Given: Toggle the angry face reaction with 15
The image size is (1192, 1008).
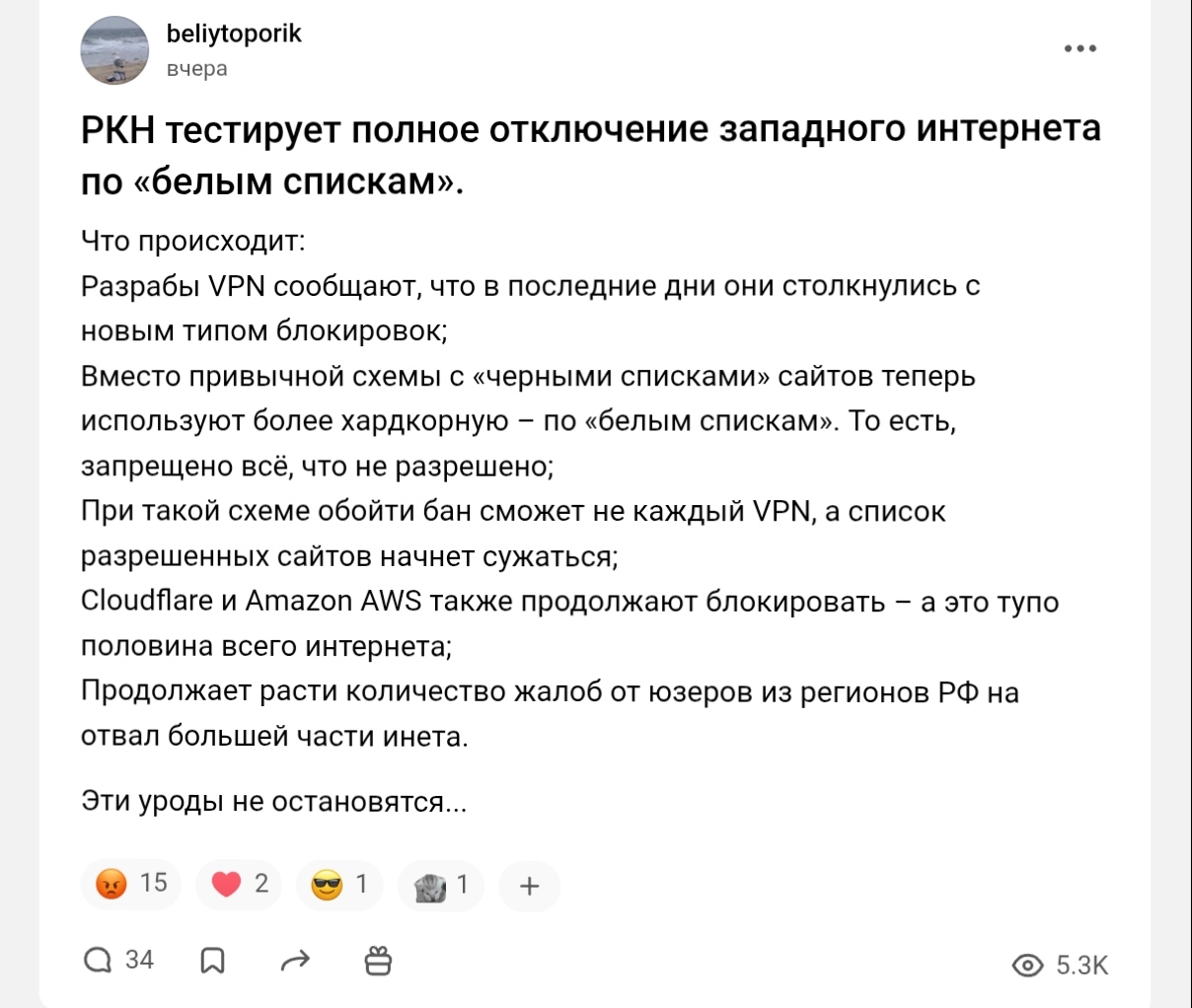Looking at the screenshot, I should tap(131, 884).
